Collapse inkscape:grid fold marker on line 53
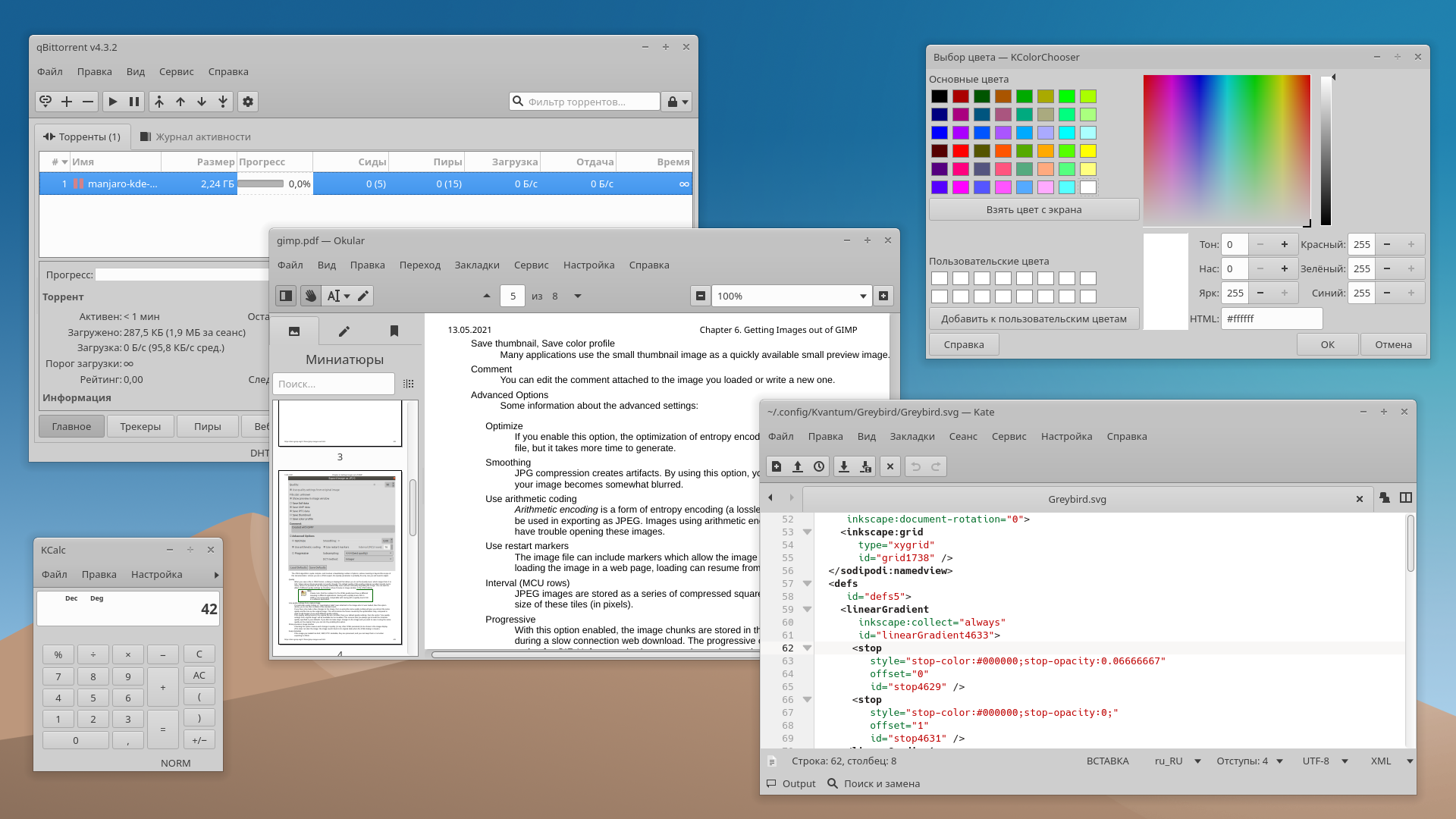Viewport: 1456px width, 819px height. pos(807,532)
